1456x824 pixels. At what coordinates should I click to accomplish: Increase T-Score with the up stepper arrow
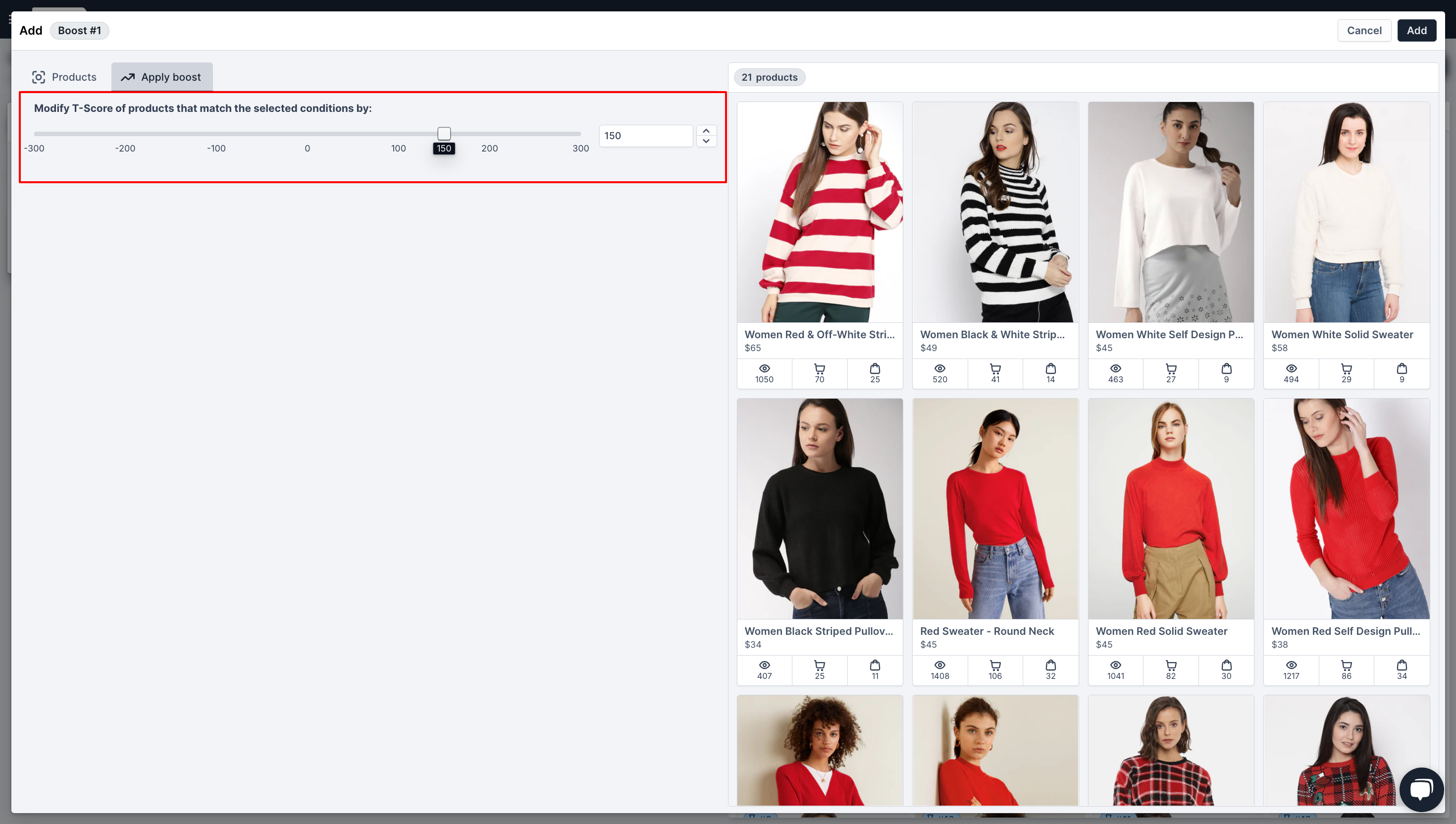pos(706,131)
